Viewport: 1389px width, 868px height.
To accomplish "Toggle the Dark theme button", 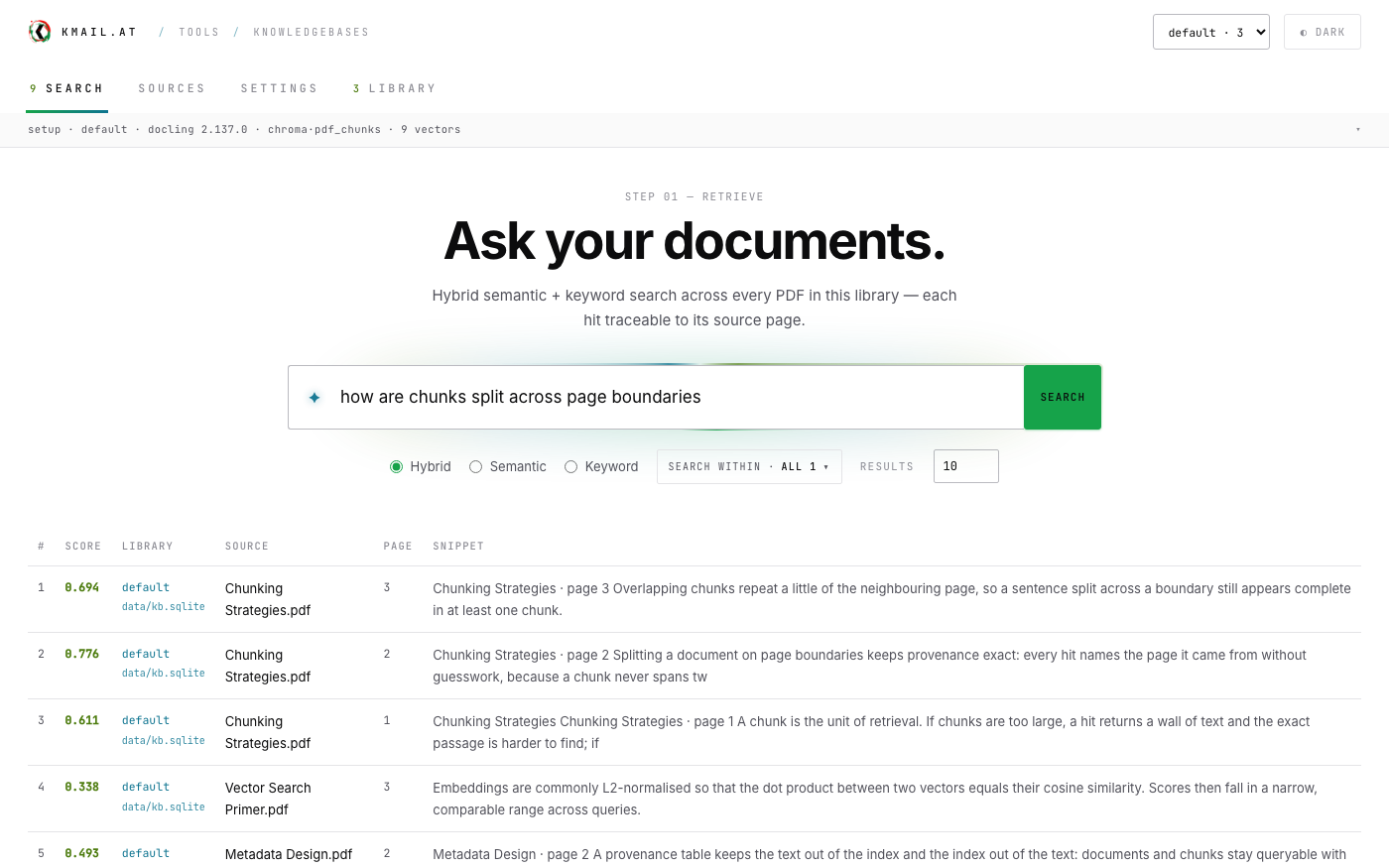I will pyautogui.click(x=1323, y=32).
